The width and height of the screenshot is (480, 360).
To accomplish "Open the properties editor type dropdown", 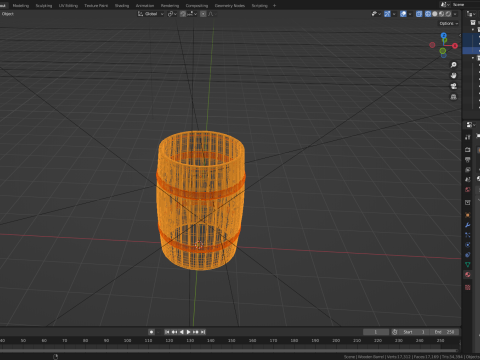I will (470, 125).
